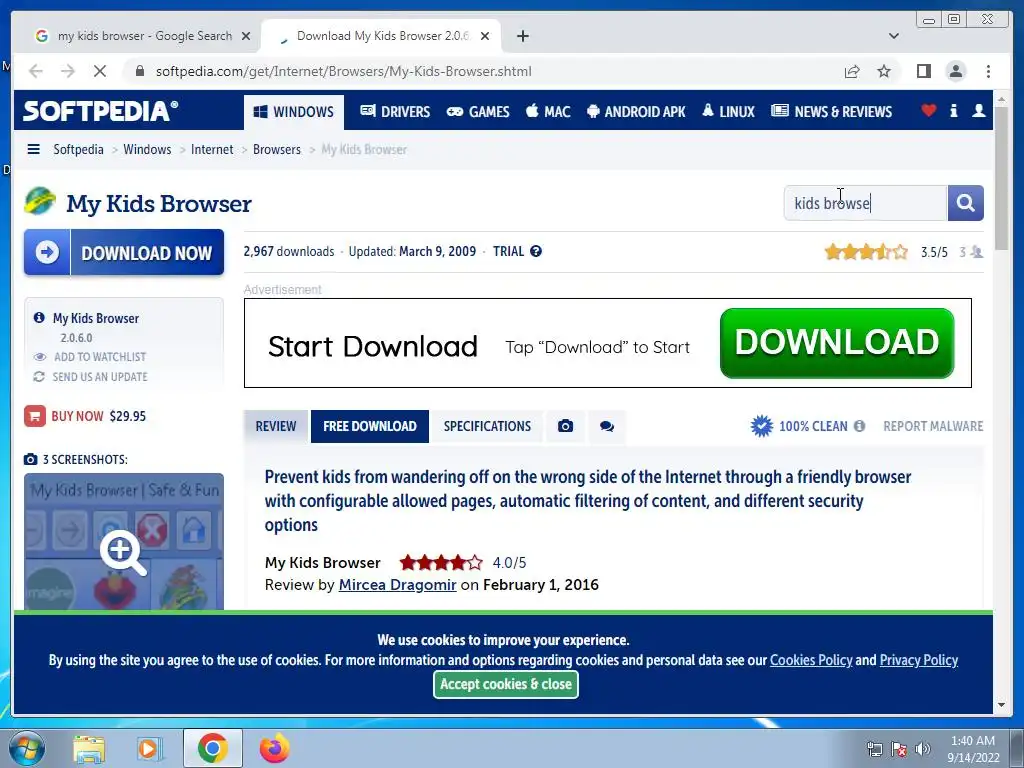
Task: Click the share page icon in address bar
Action: point(852,71)
